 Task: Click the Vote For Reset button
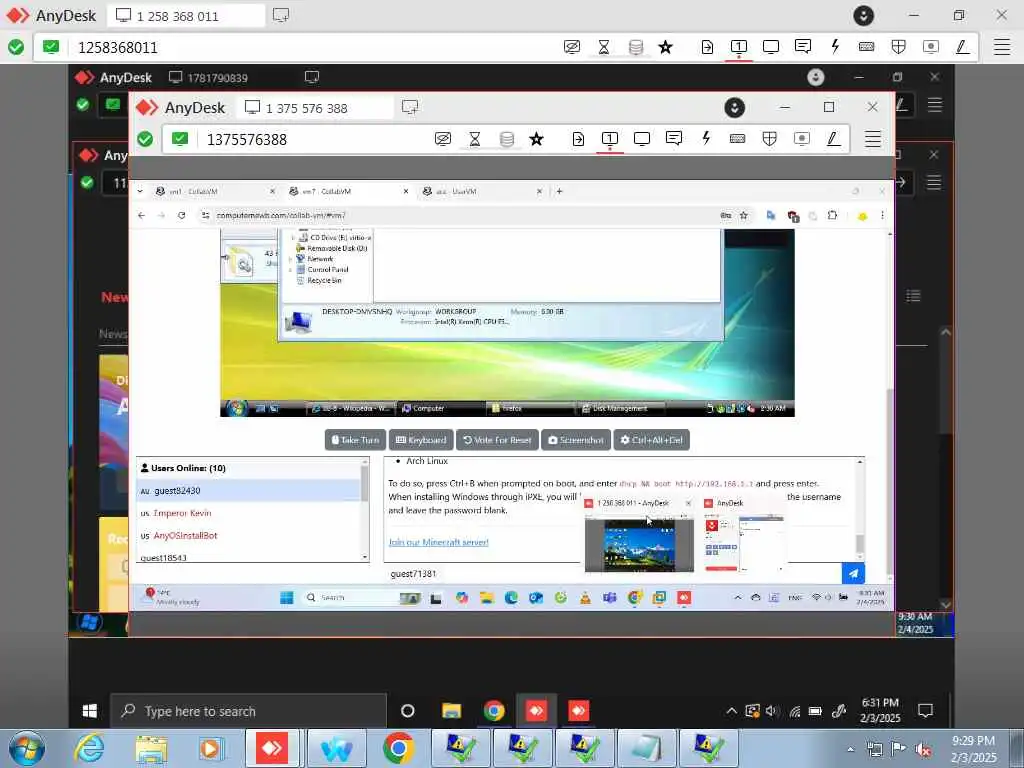click(497, 440)
